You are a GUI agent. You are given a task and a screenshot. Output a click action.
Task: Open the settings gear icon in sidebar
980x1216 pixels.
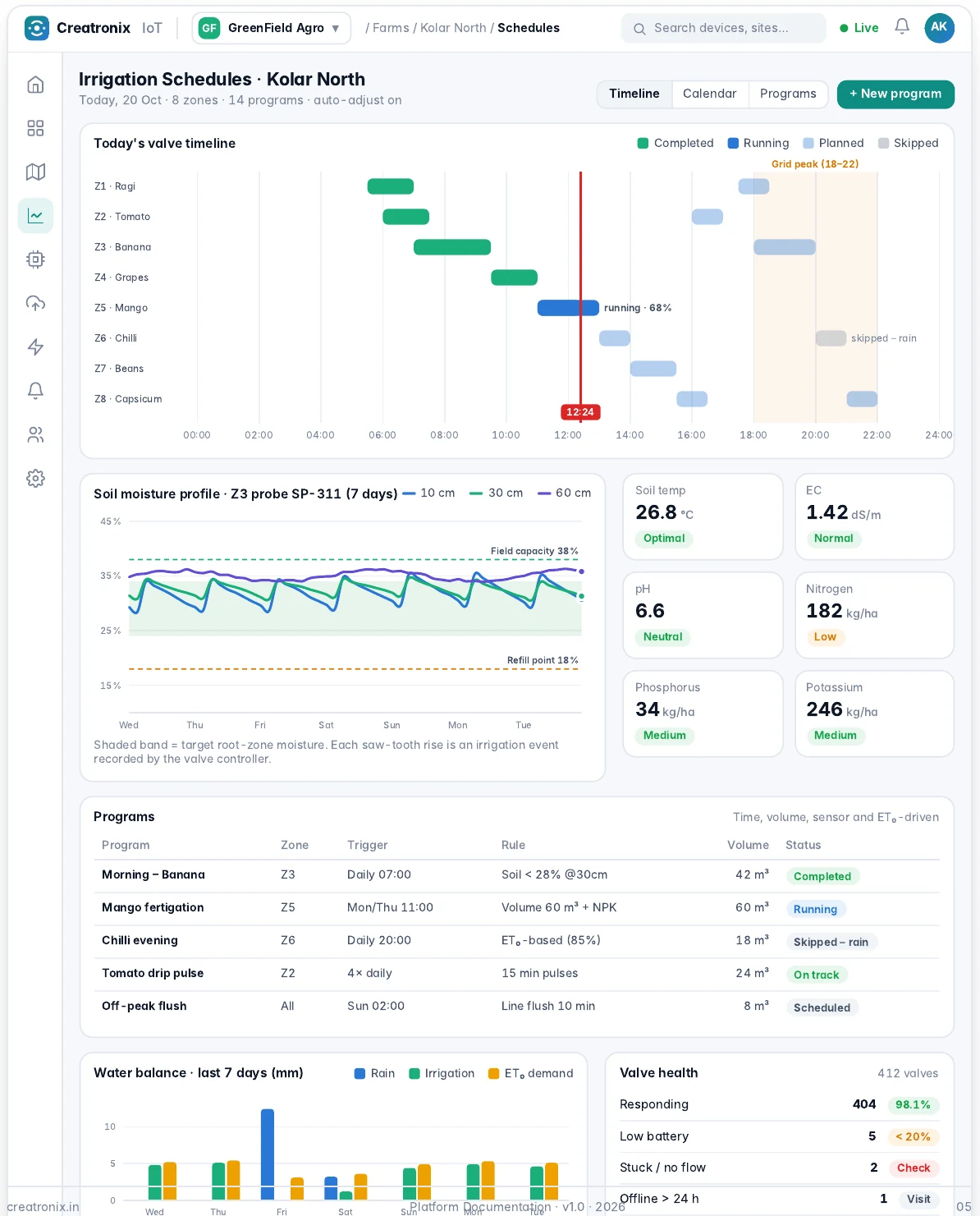(35, 479)
